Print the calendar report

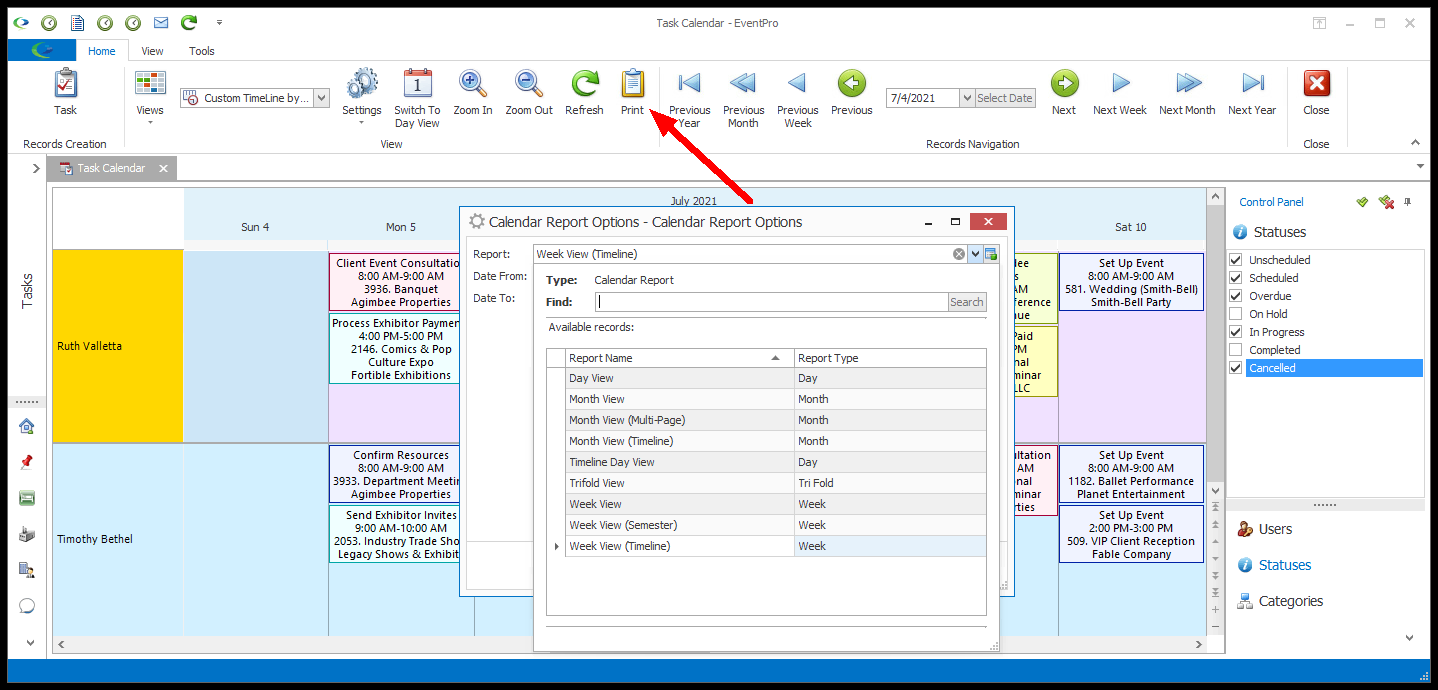pyautogui.click(x=632, y=92)
